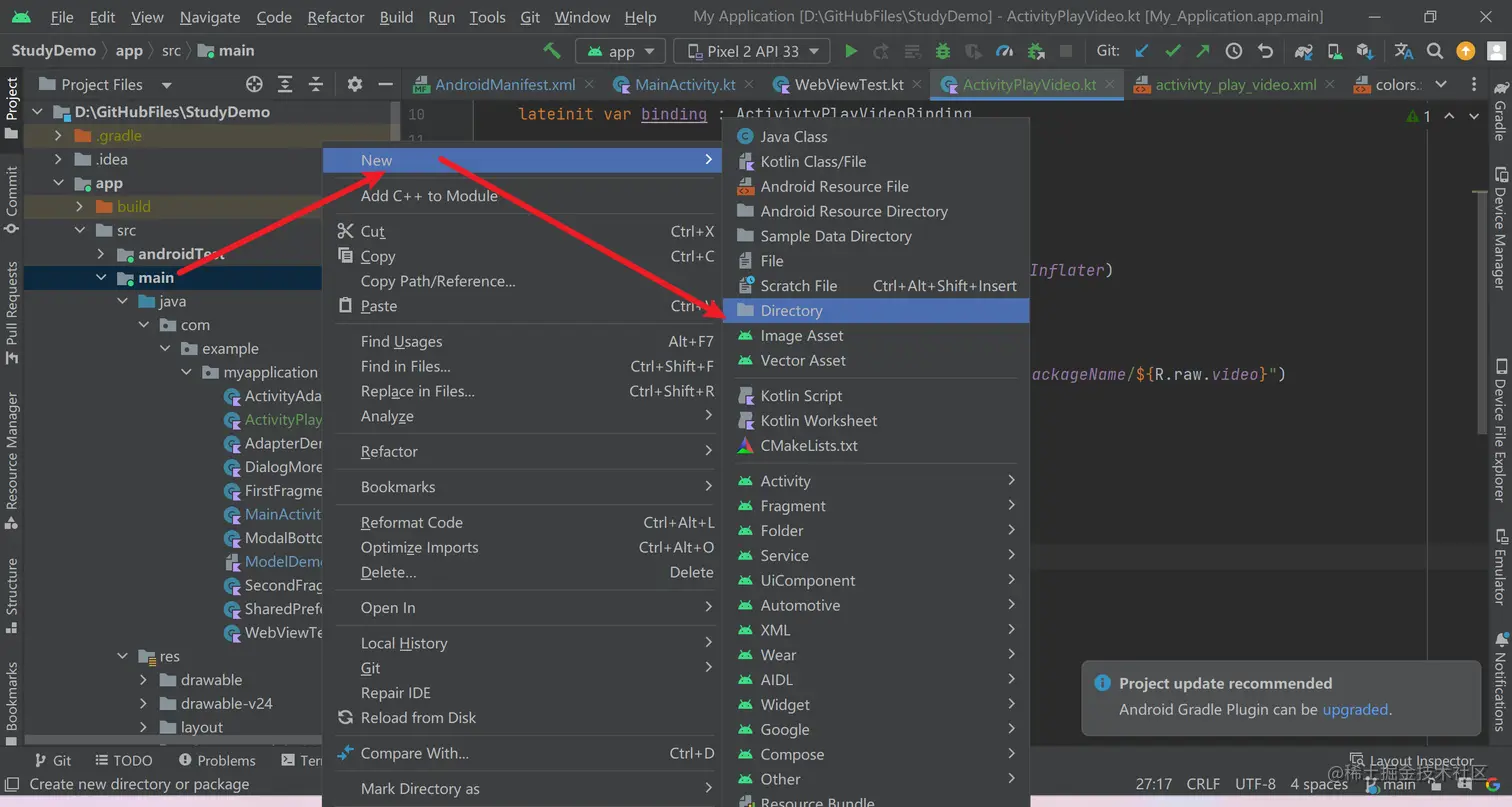The image size is (1512, 807).
Task: Click the upgraded link in the notification
Action: click(1355, 709)
